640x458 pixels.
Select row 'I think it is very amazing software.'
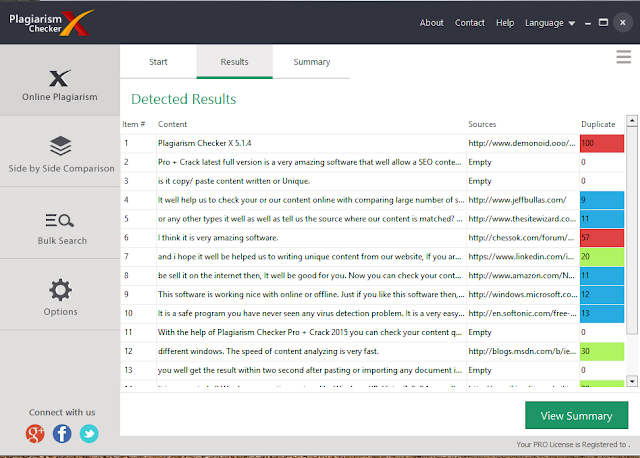(x=373, y=238)
